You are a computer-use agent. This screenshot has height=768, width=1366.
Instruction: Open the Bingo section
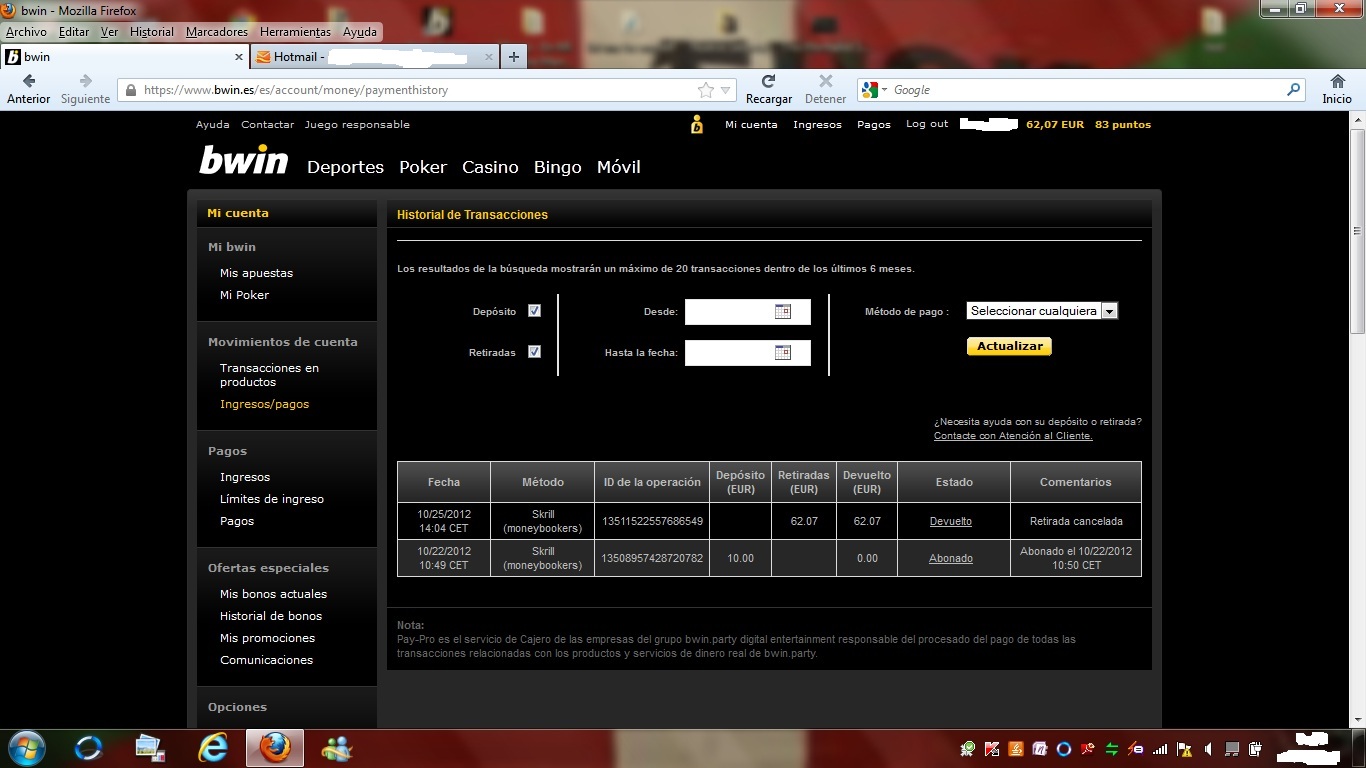[558, 167]
